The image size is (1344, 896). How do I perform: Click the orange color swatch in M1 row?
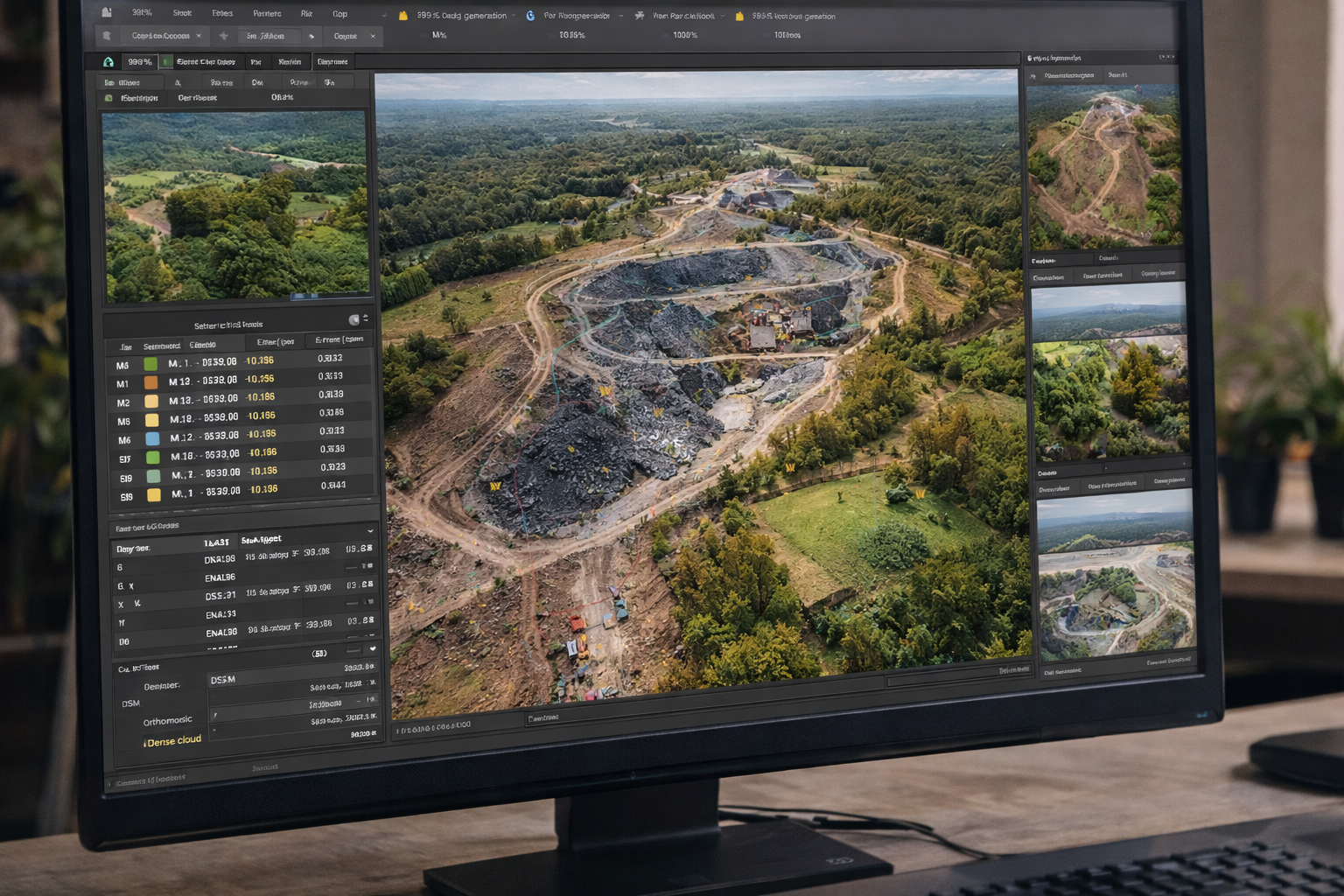[x=150, y=382]
